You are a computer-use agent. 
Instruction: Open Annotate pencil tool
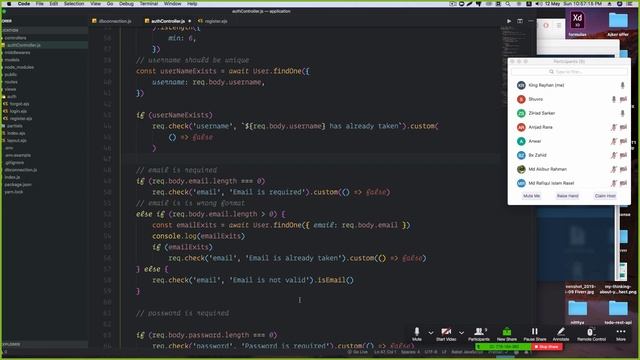(561, 333)
